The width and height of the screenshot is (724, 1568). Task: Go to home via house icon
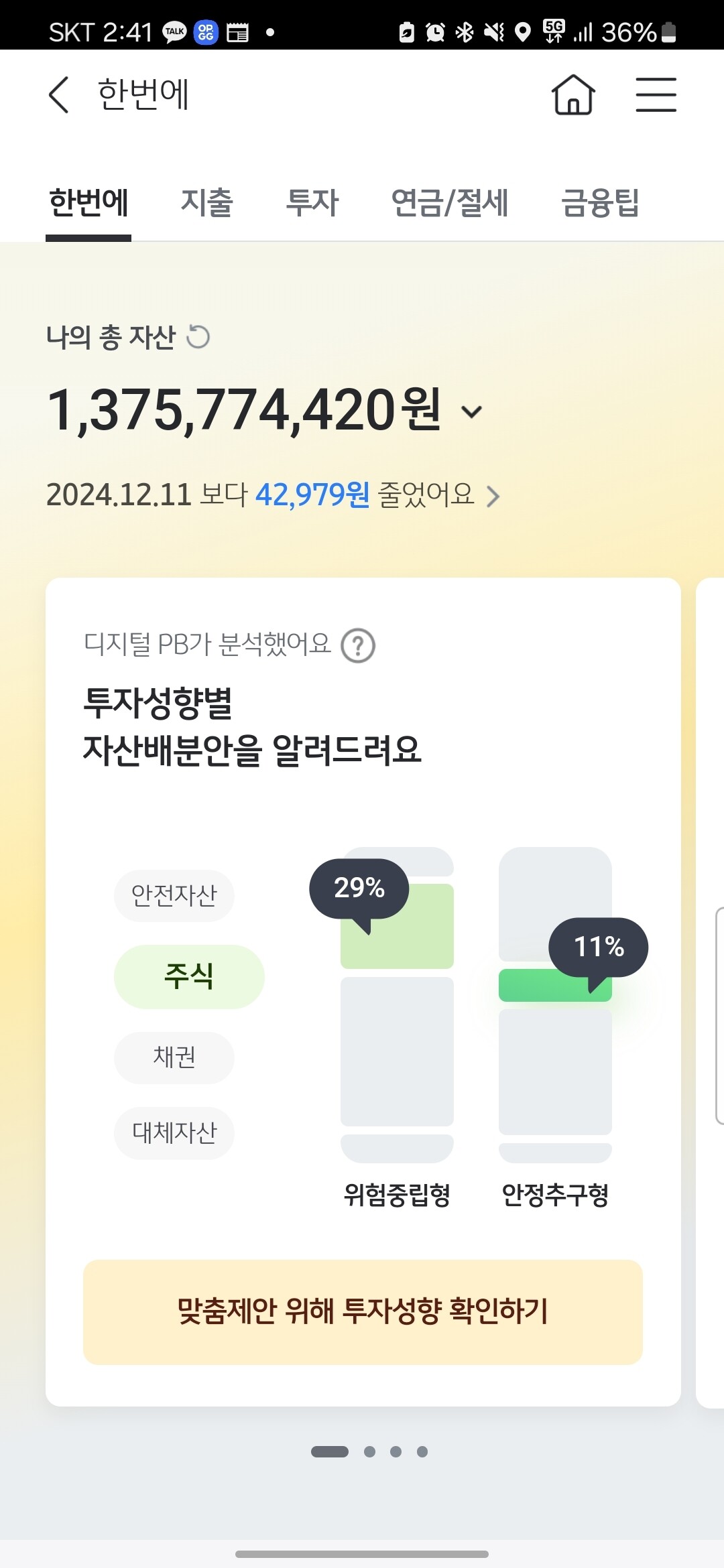click(573, 94)
